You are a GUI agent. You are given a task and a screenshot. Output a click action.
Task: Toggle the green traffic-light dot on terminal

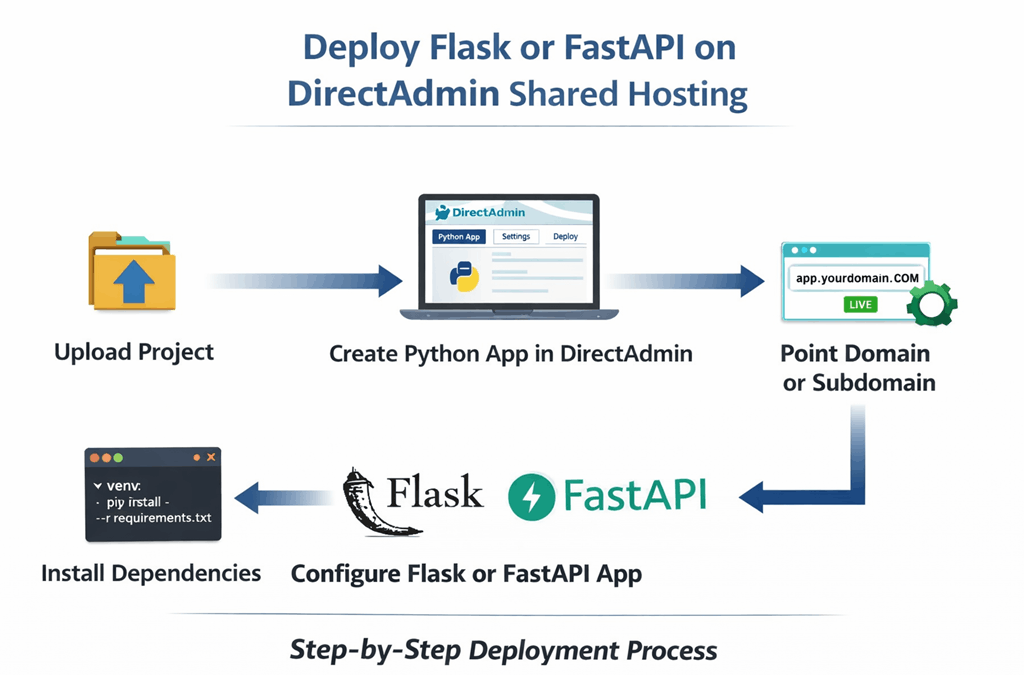[x=118, y=458]
